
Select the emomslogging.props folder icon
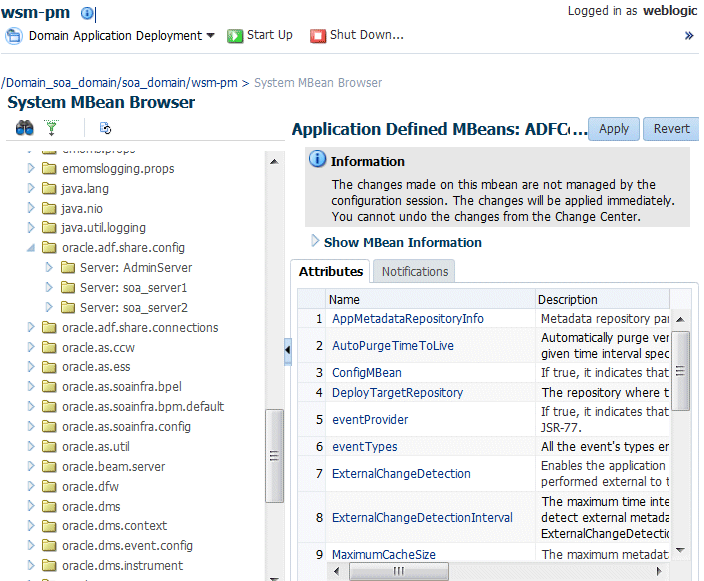(49, 168)
